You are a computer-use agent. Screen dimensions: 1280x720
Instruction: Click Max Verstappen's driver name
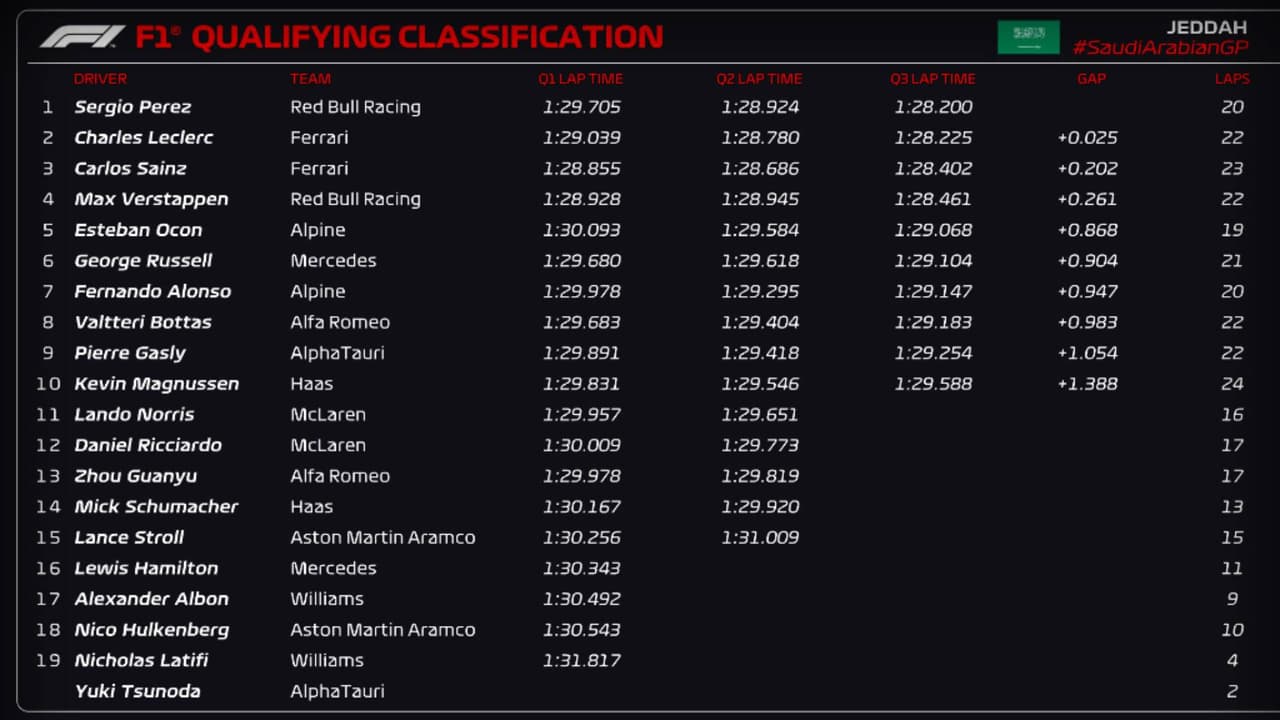[151, 199]
